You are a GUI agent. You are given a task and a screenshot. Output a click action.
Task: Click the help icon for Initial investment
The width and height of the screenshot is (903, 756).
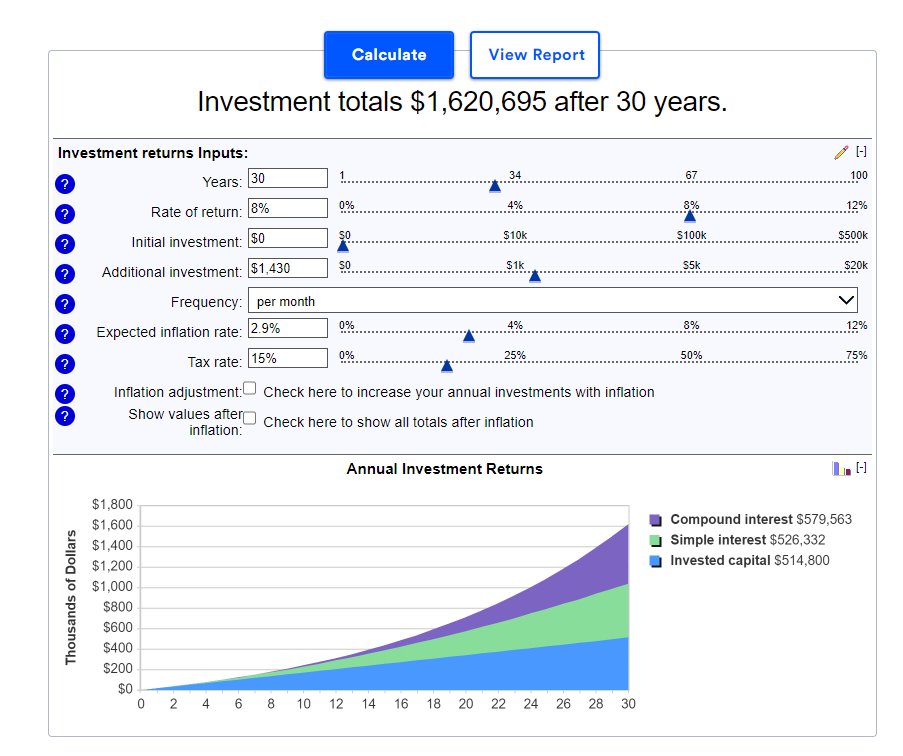(65, 244)
